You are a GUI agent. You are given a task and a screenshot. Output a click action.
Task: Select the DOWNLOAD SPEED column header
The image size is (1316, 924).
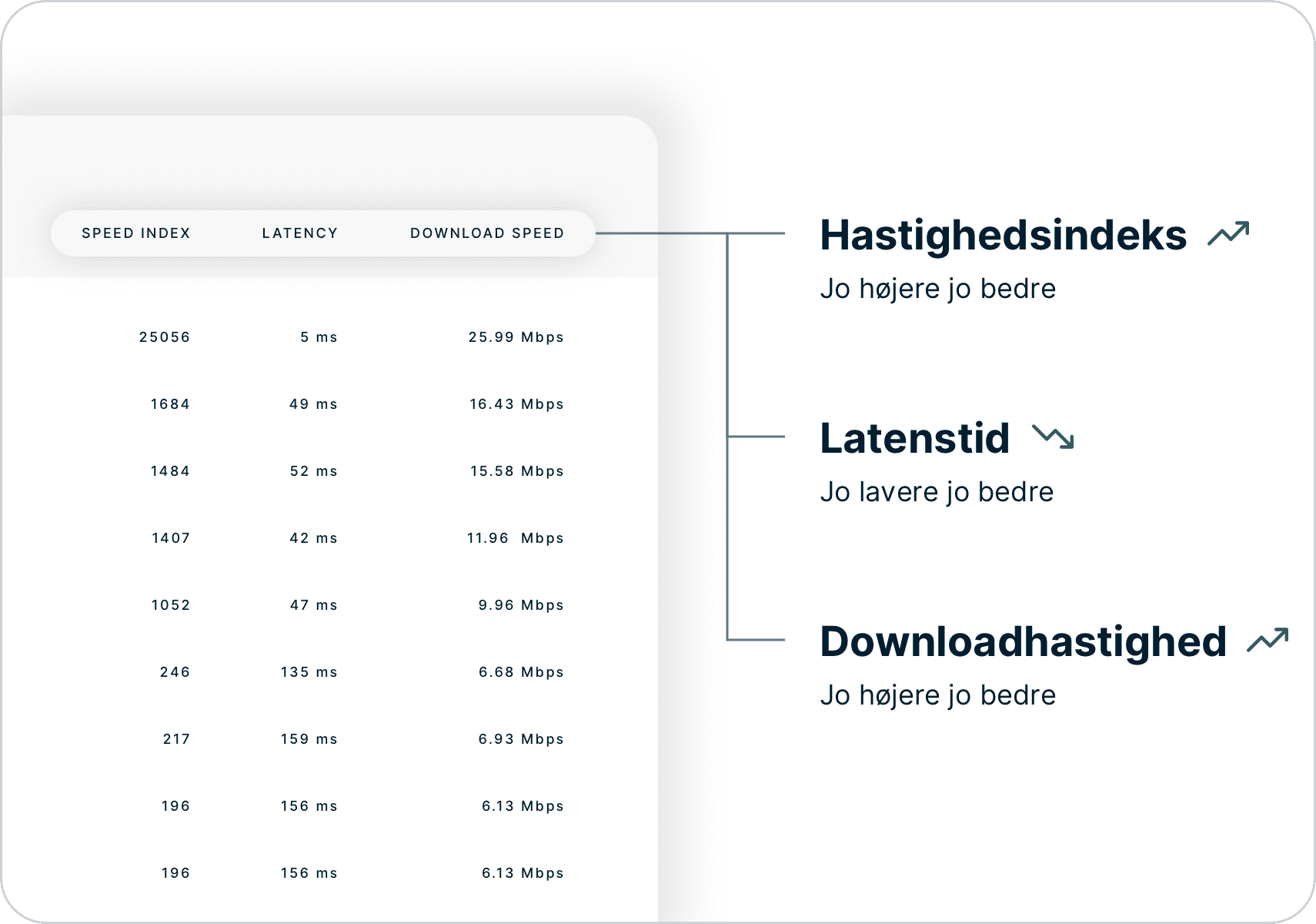(x=487, y=233)
